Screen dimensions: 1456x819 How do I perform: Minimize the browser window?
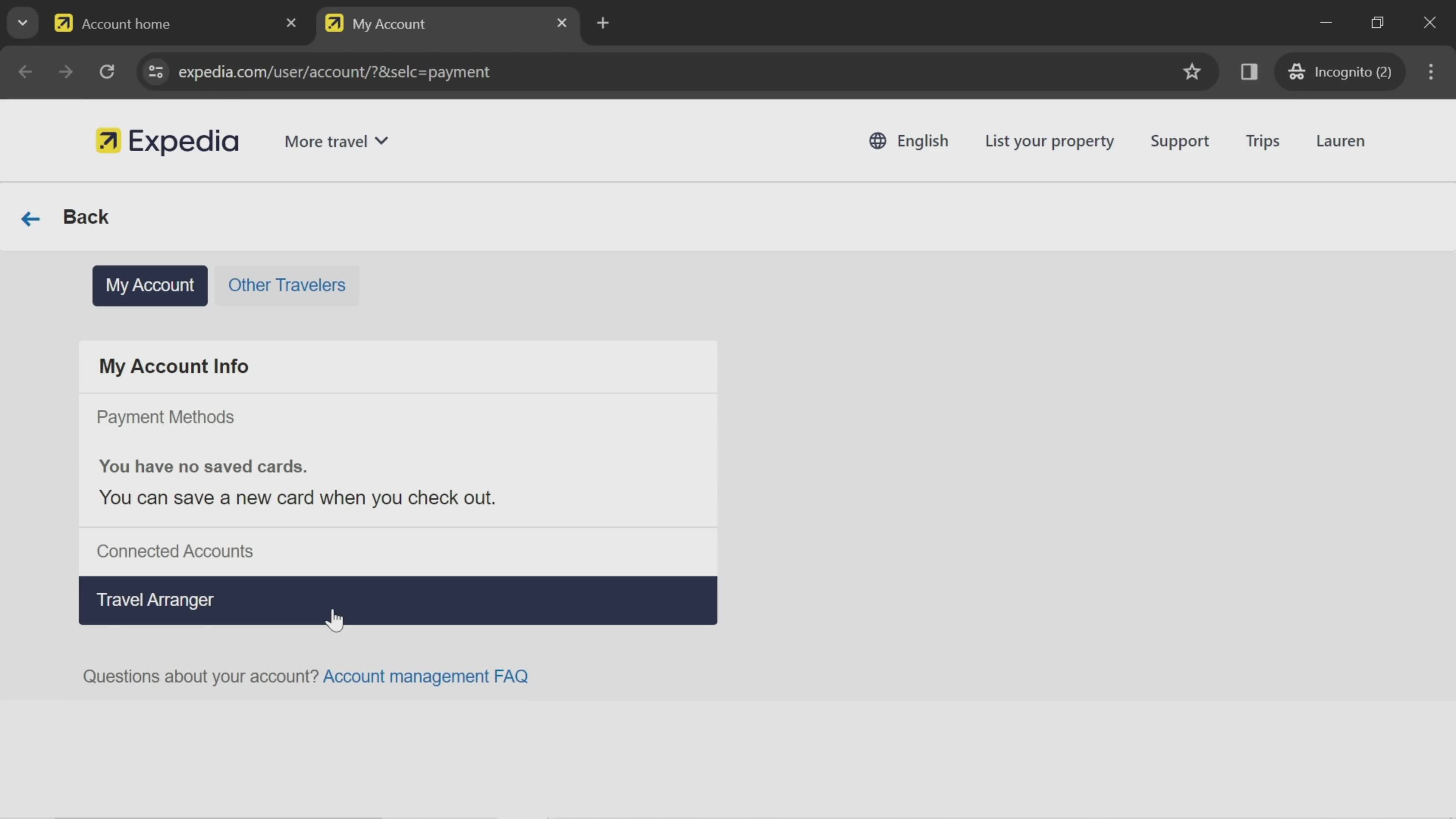(1326, 23)
